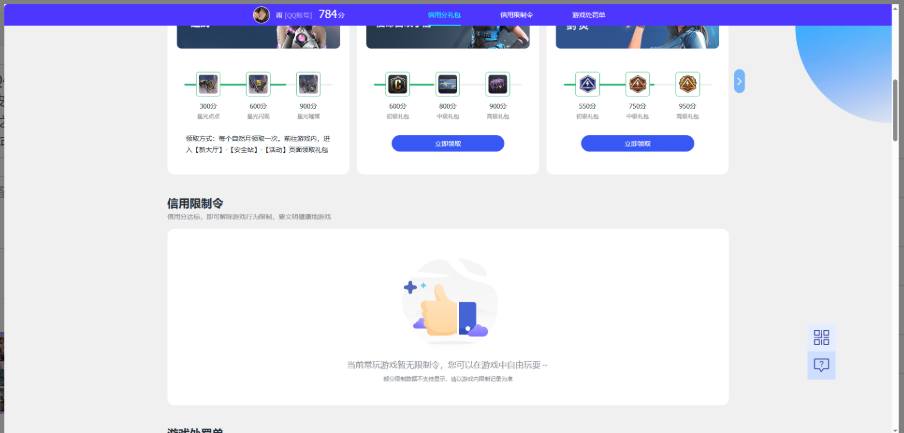Click the 领取方式 instruction text
Screen dimensions: 904x433
(258, 144)
